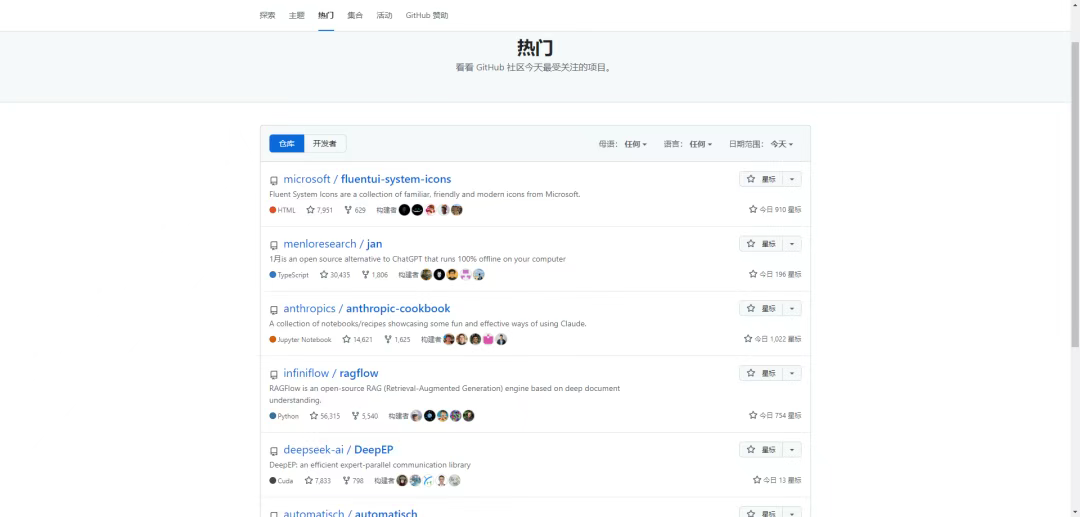Viewport: 1080px width, 517px height.
Task: Click repository icon beside deepseek-ai / DeepEP
Action: pos(273,452)
